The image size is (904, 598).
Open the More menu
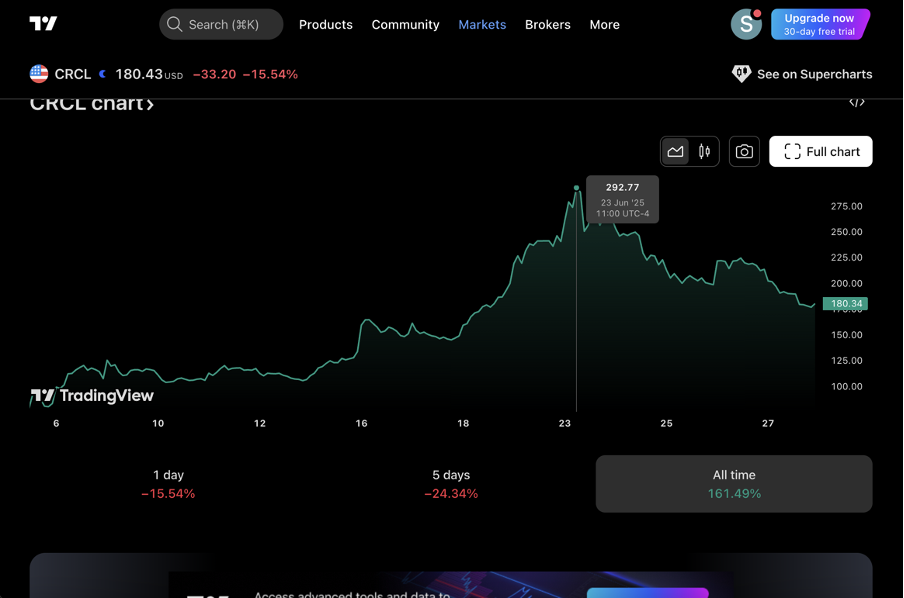(604, 25)
